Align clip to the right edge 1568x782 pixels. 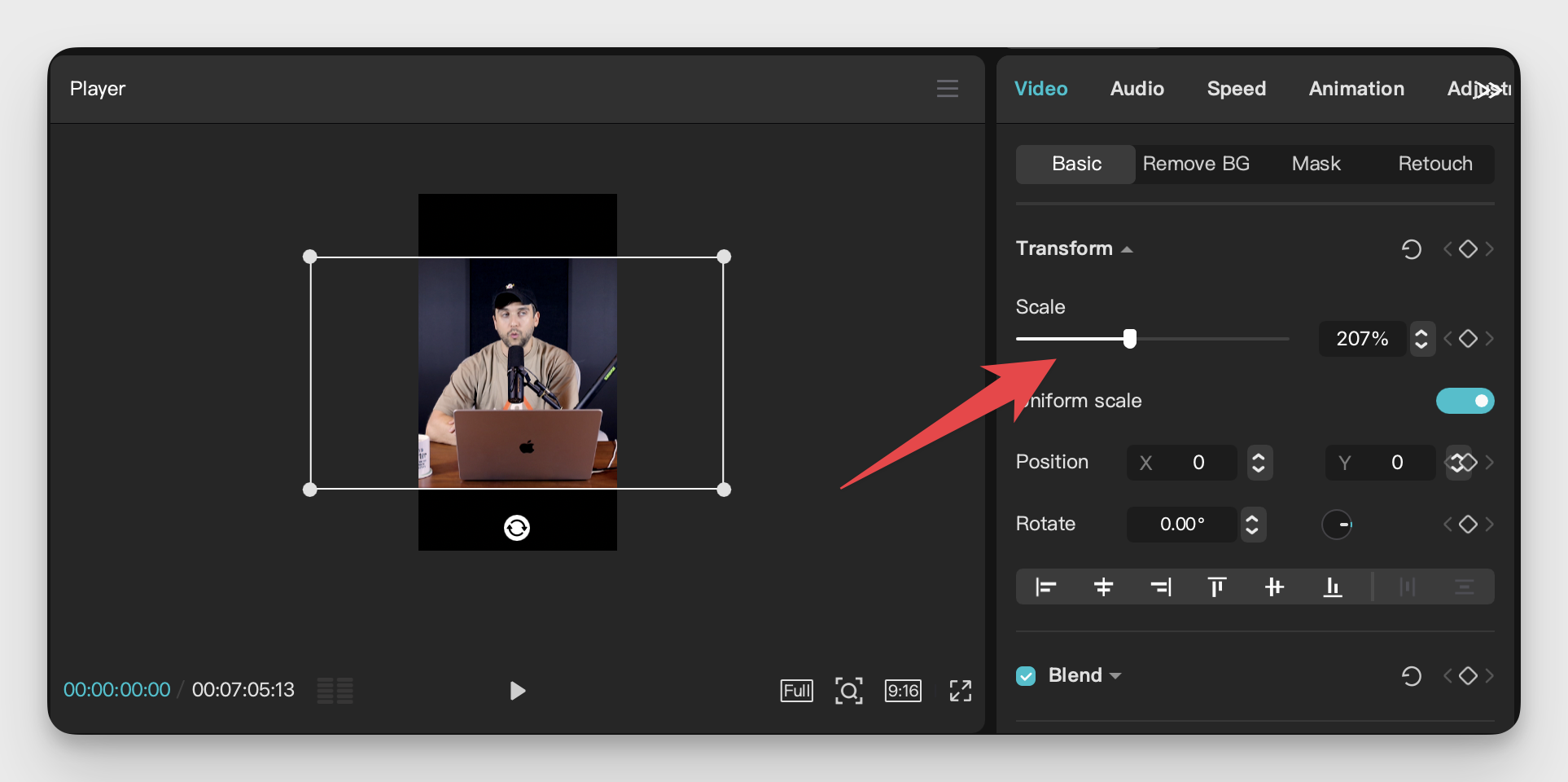click(1161, 586)
